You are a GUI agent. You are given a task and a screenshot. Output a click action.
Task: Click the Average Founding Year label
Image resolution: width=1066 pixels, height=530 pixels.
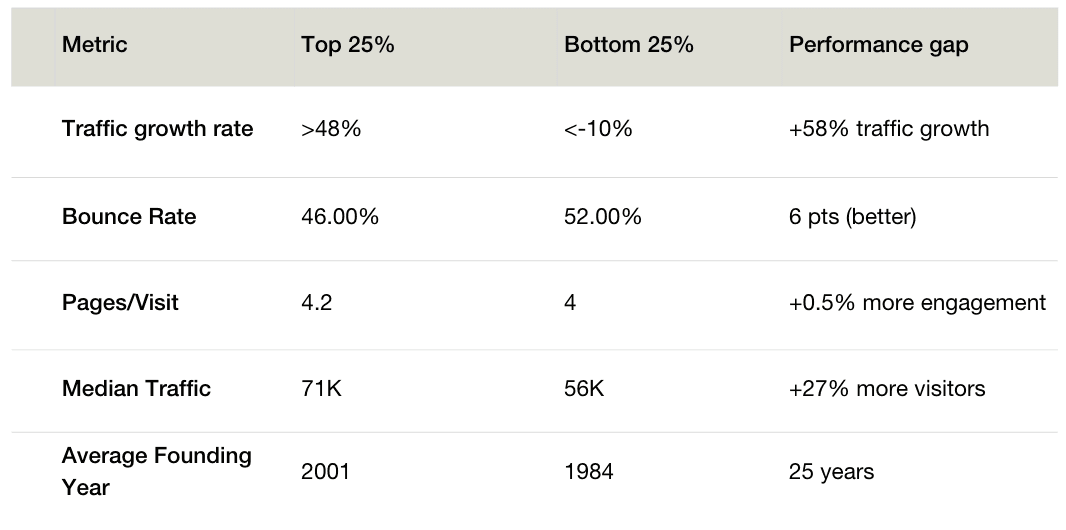click(156, 471)
